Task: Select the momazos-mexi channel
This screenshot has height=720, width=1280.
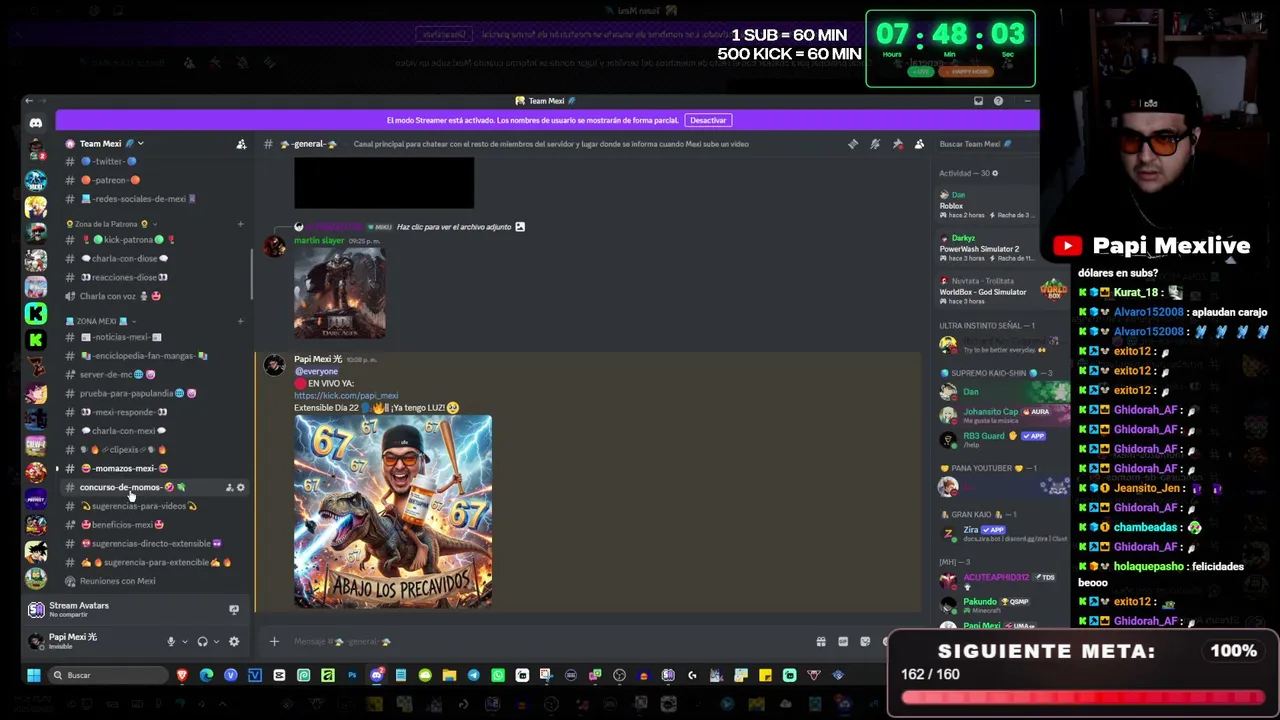Action: (155, 469)
